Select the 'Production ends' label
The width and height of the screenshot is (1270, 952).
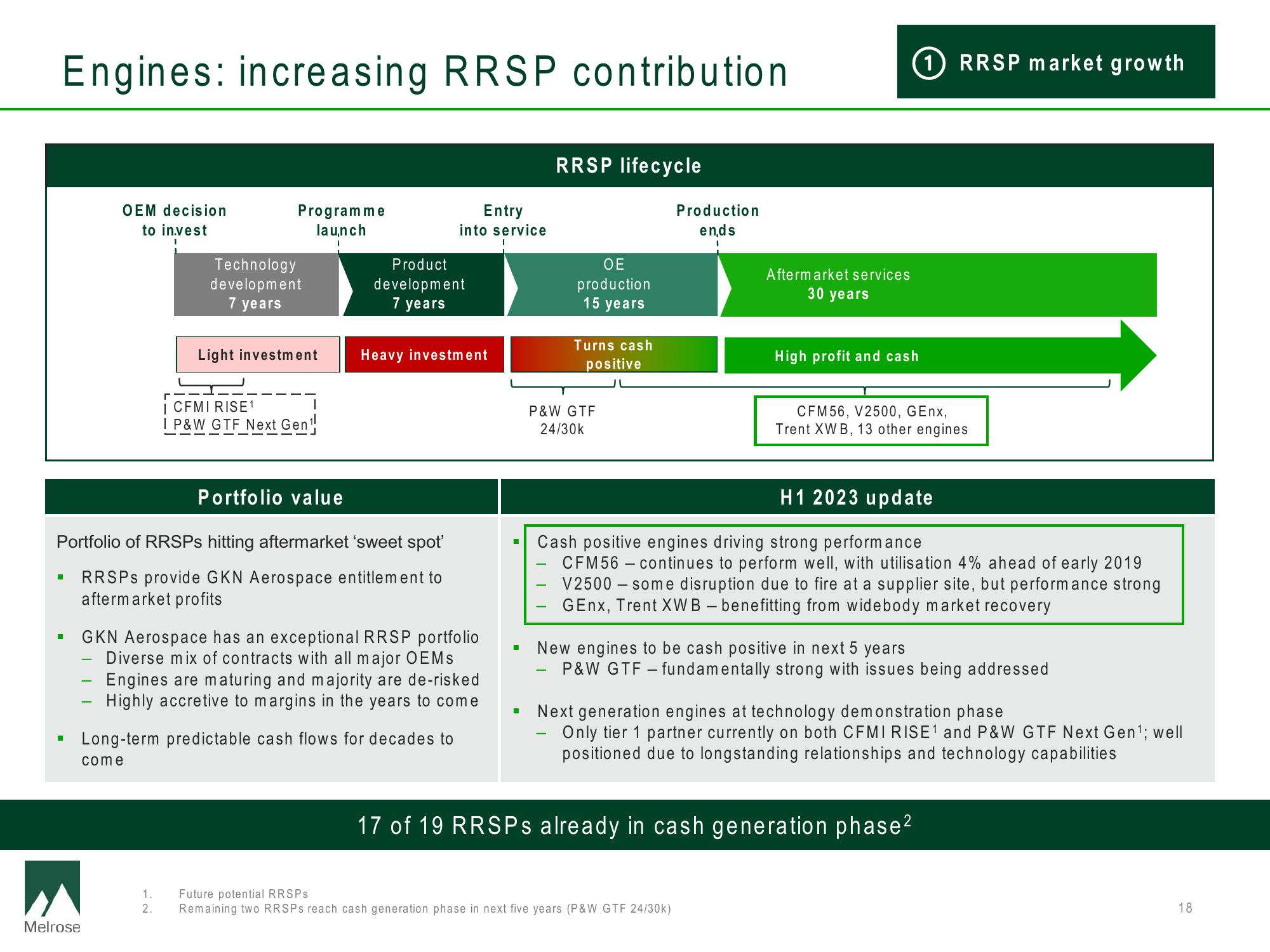(x=718, y=220)
